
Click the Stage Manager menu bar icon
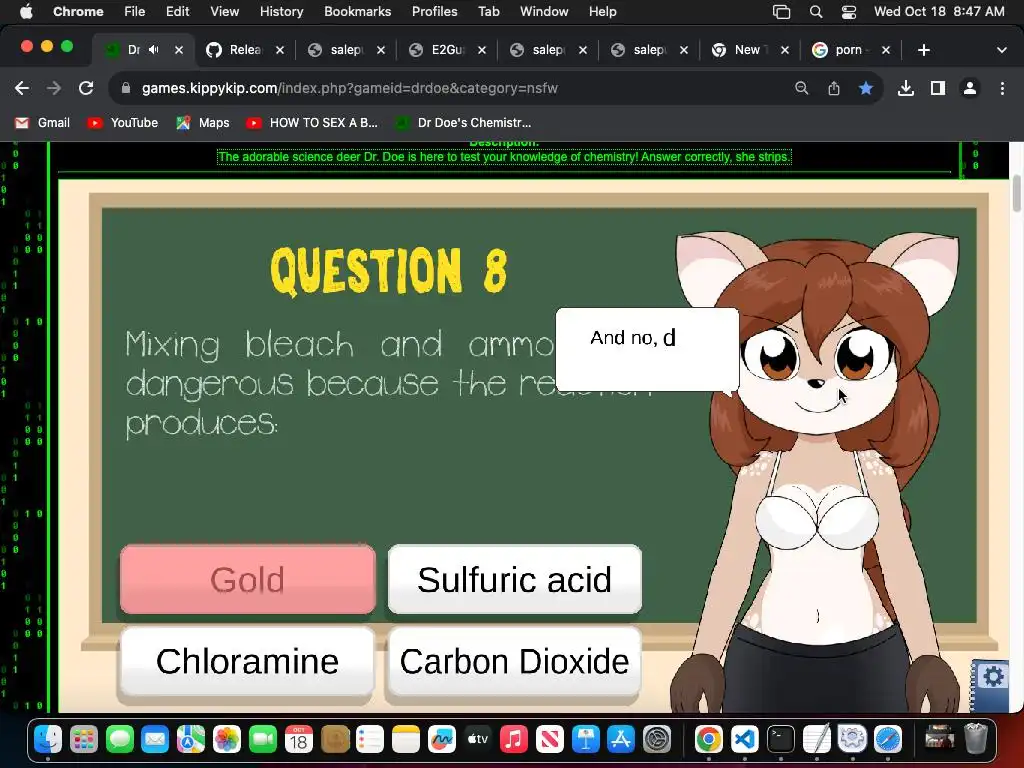pos(781,12)
